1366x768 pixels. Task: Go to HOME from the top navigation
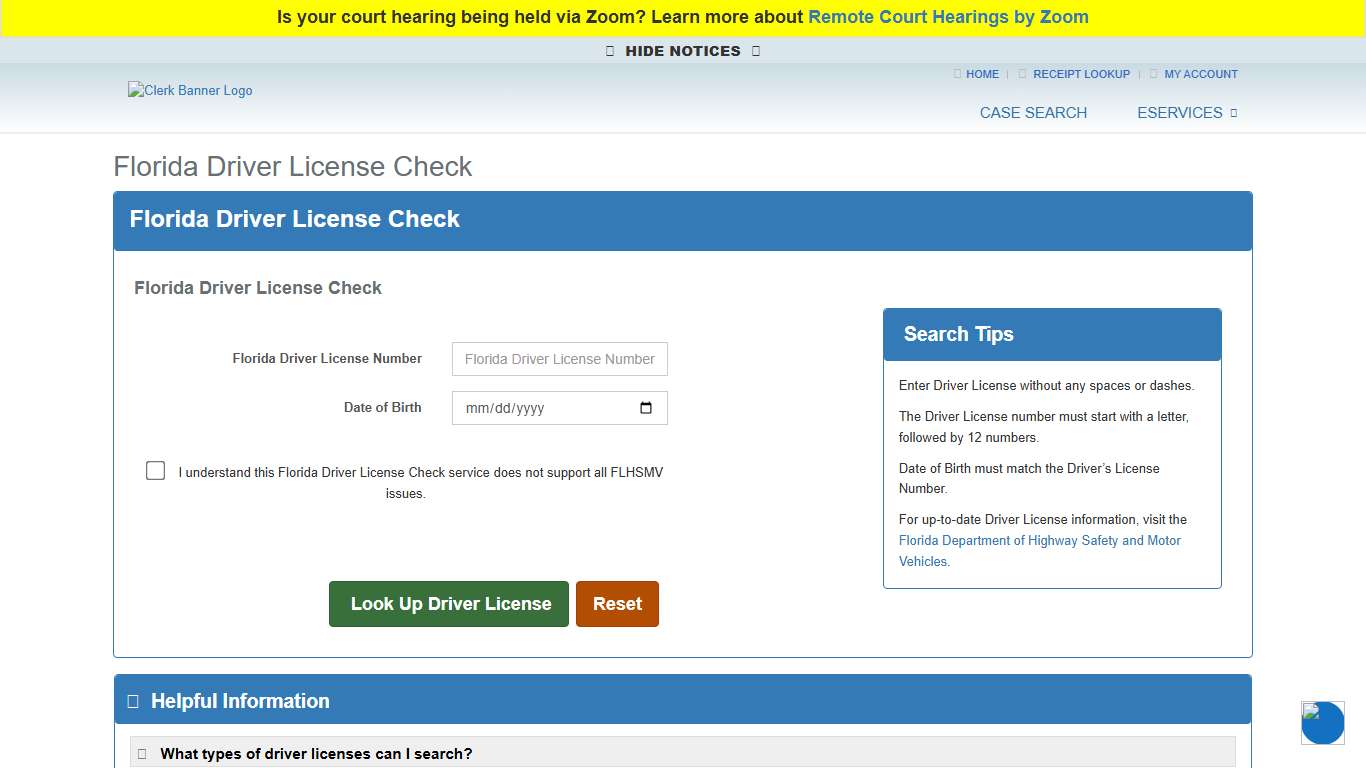(x=981, y=74)
